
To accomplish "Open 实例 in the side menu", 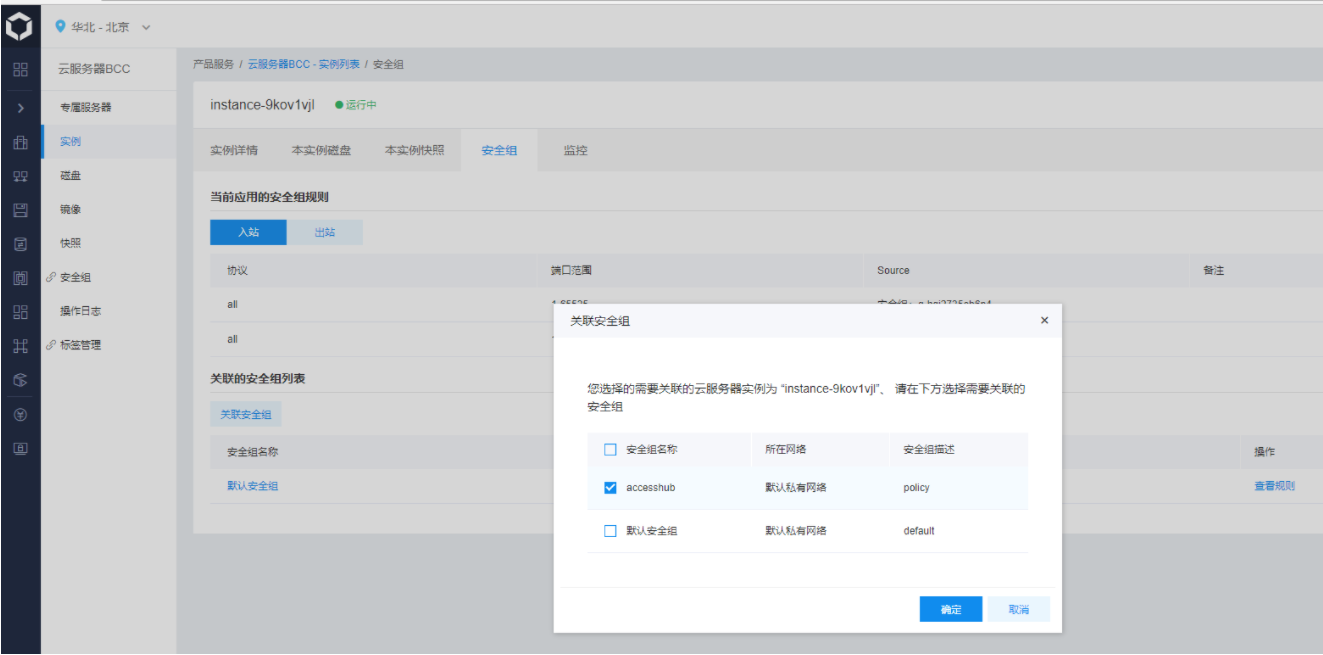I will (x=70, y=141).
